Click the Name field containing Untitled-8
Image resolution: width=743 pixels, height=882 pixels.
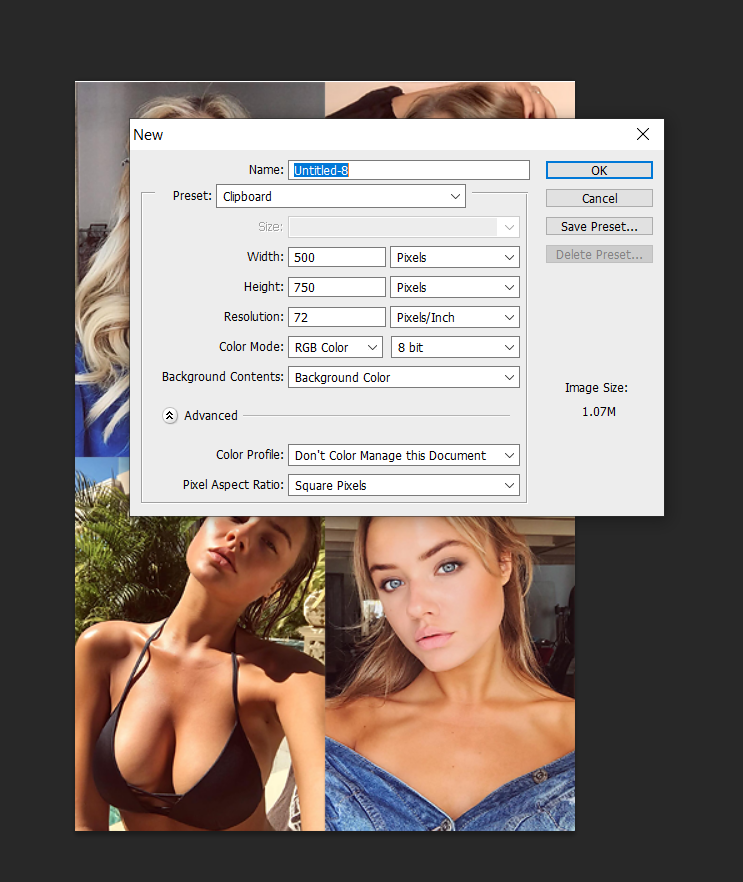click(409, 170)
